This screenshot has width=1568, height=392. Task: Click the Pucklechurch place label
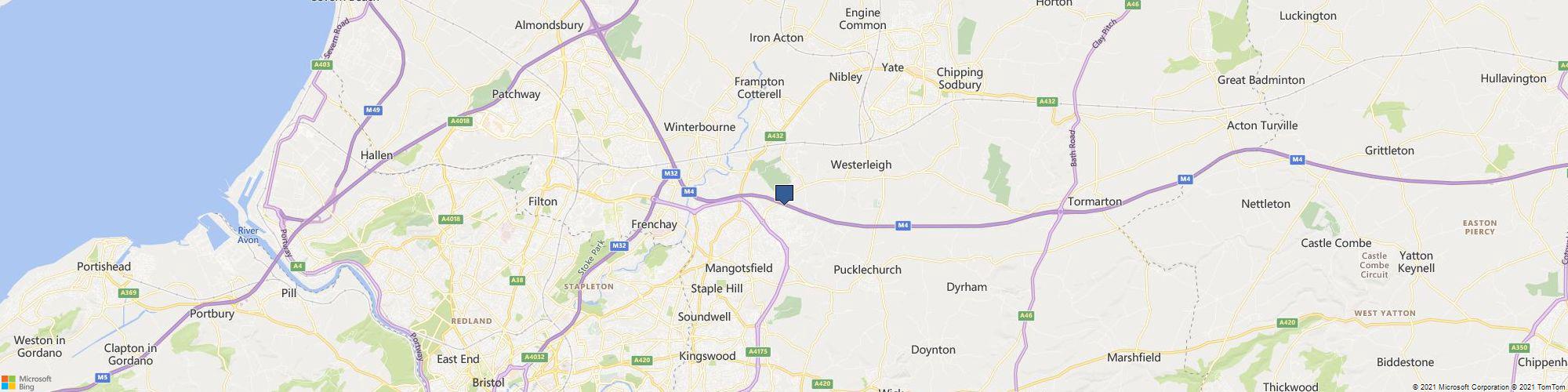point(867,270)
